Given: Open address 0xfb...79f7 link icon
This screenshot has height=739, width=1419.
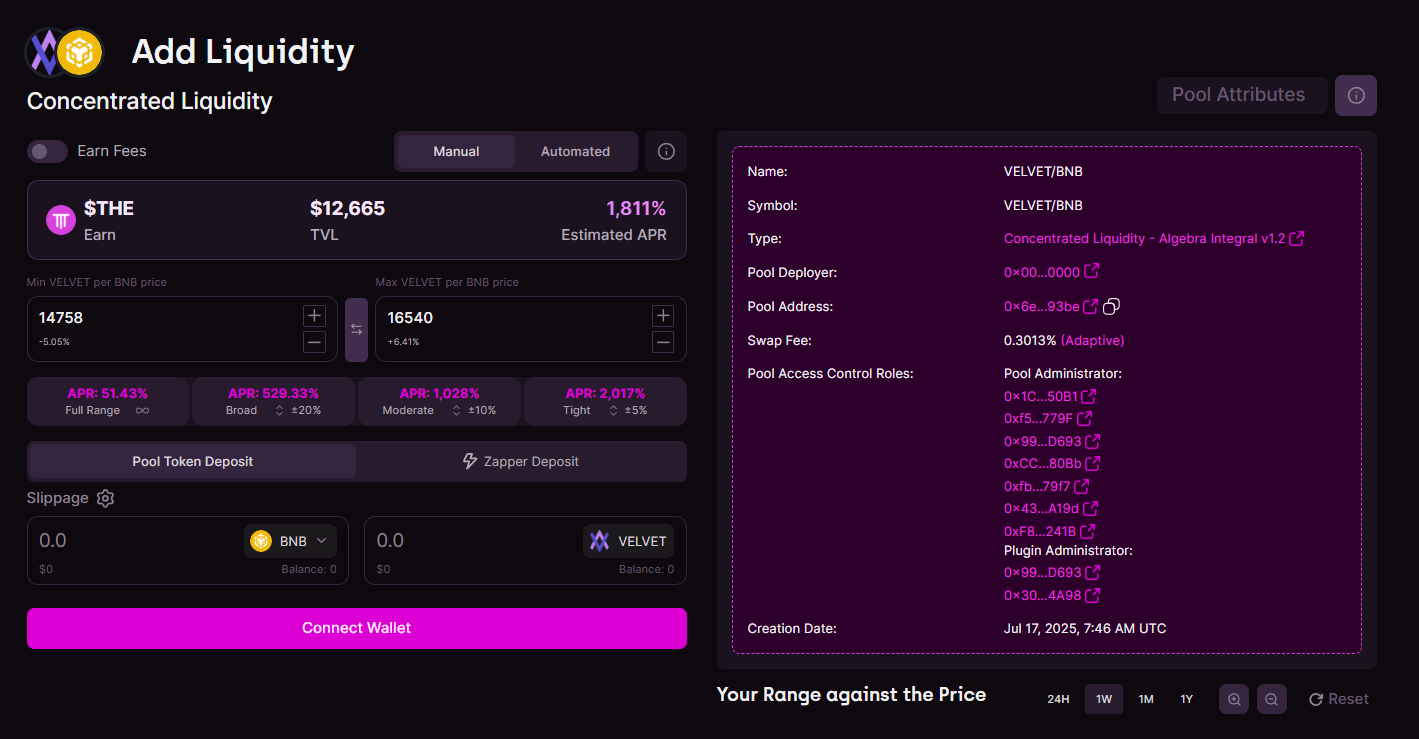Looking at the screenshot, I should (x=1081, y=486).
